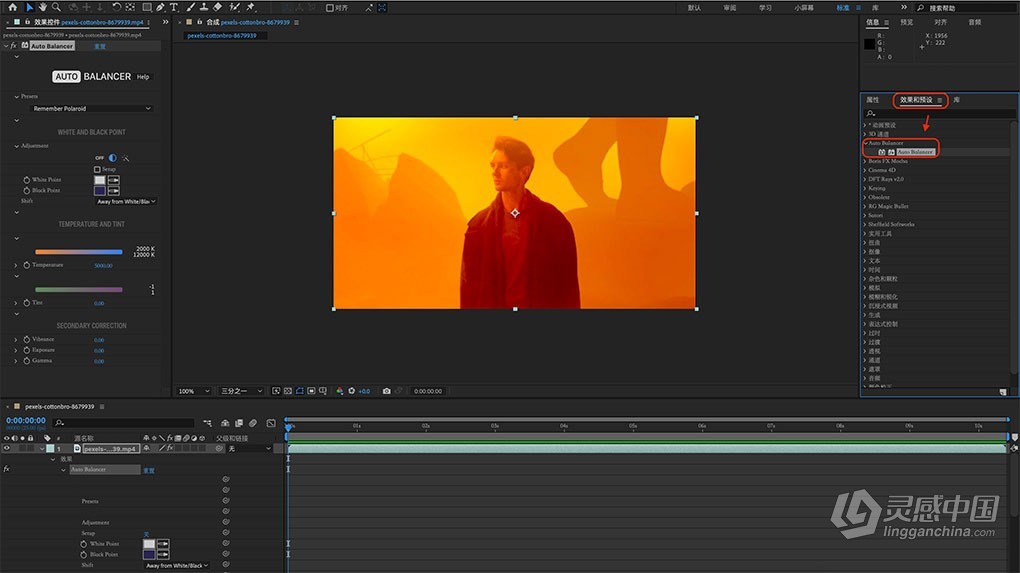Open the Shift dropdown in effect controls
This screenshot has width=1020, height=573.
coord(126,202)
